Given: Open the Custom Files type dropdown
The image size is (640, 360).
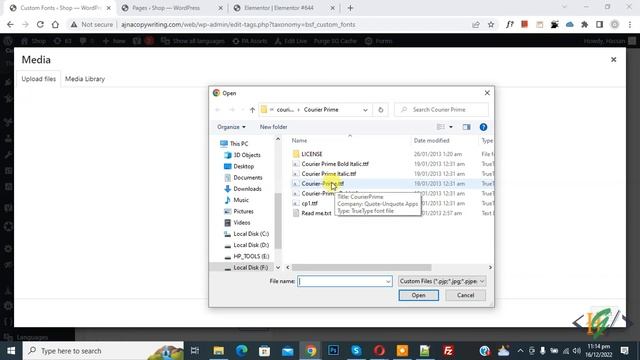Looking at the screenshot, I should tap(442, 281).
